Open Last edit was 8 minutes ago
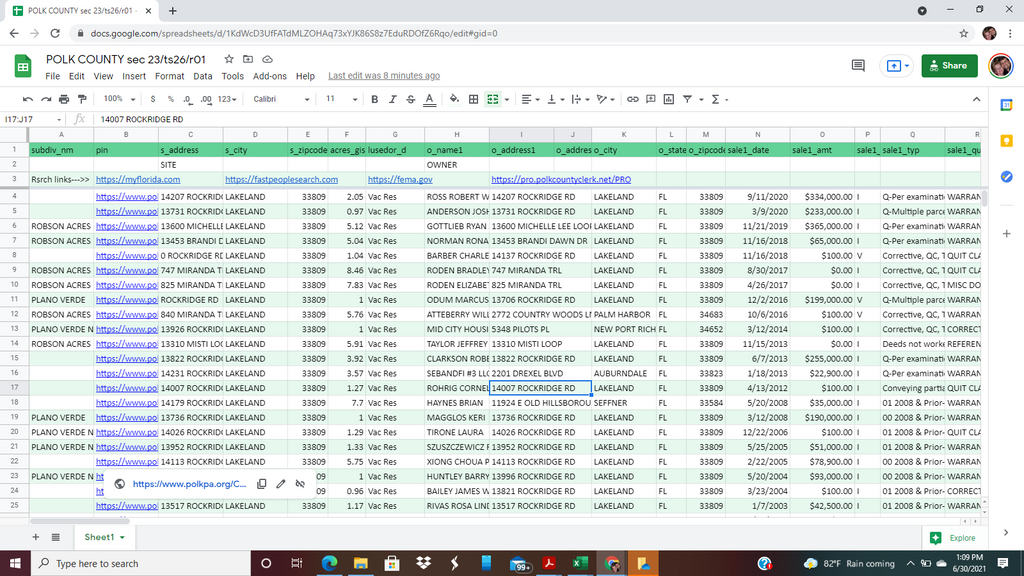This screenshot has height=576, width=1024. tap(384, 76)
